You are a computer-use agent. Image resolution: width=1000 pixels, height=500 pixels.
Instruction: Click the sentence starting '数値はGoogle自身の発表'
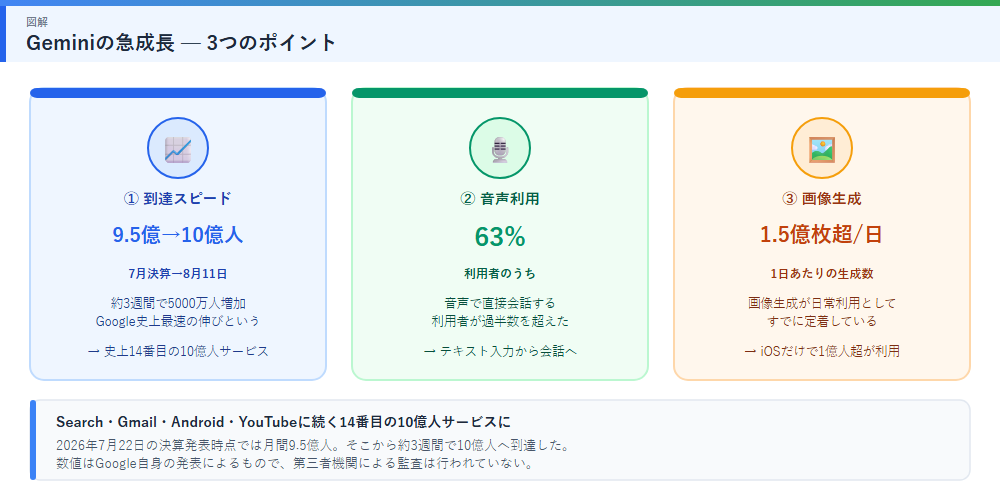[295, 463]
